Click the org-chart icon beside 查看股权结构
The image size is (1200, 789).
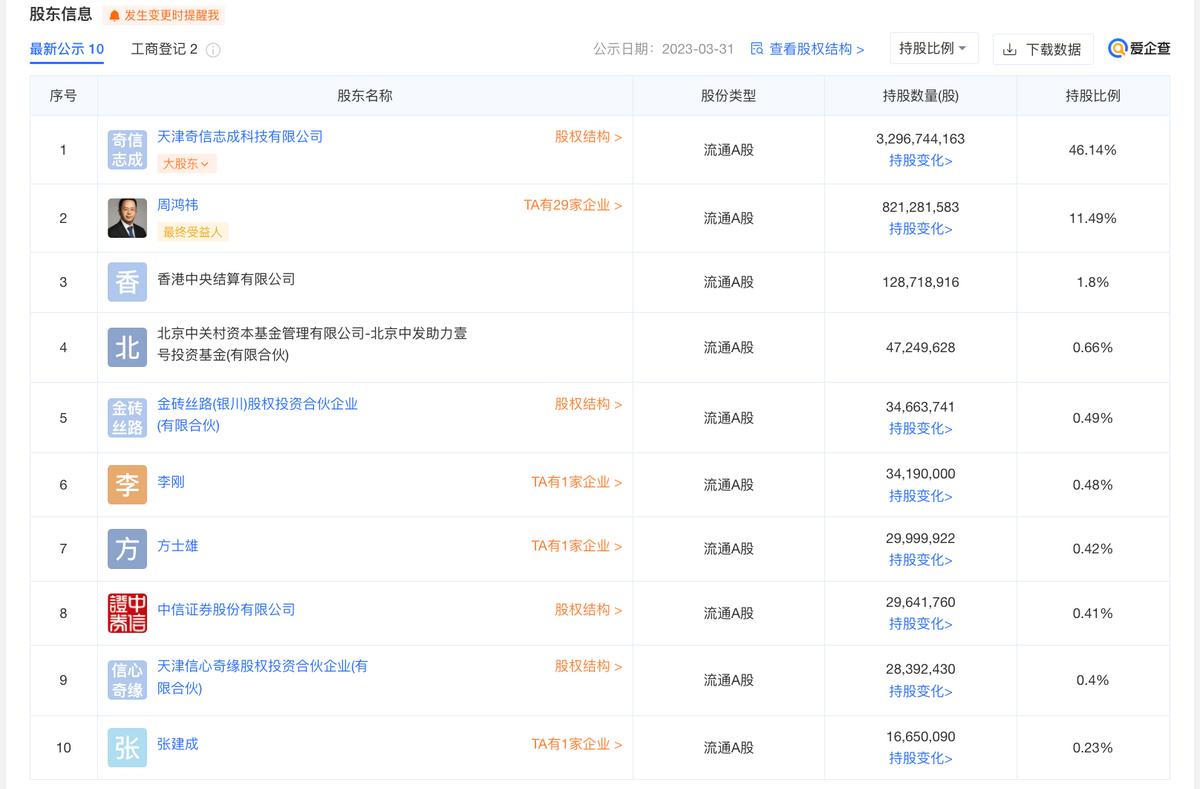point(760,48)
